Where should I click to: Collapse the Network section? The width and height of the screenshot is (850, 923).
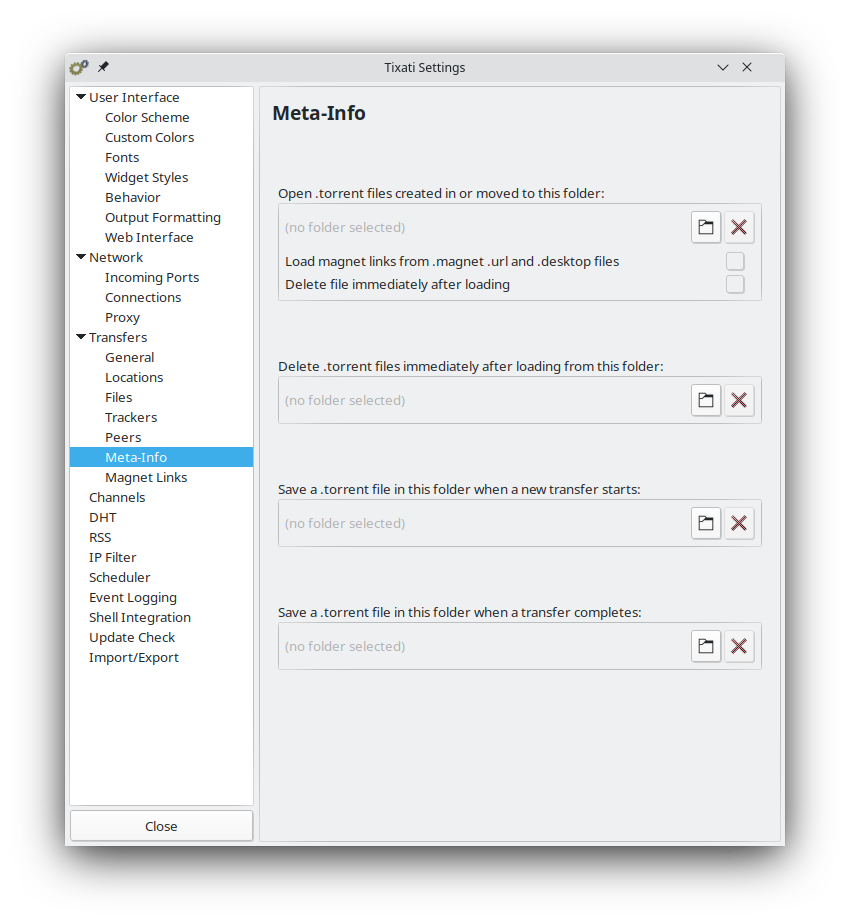point(81,257)
